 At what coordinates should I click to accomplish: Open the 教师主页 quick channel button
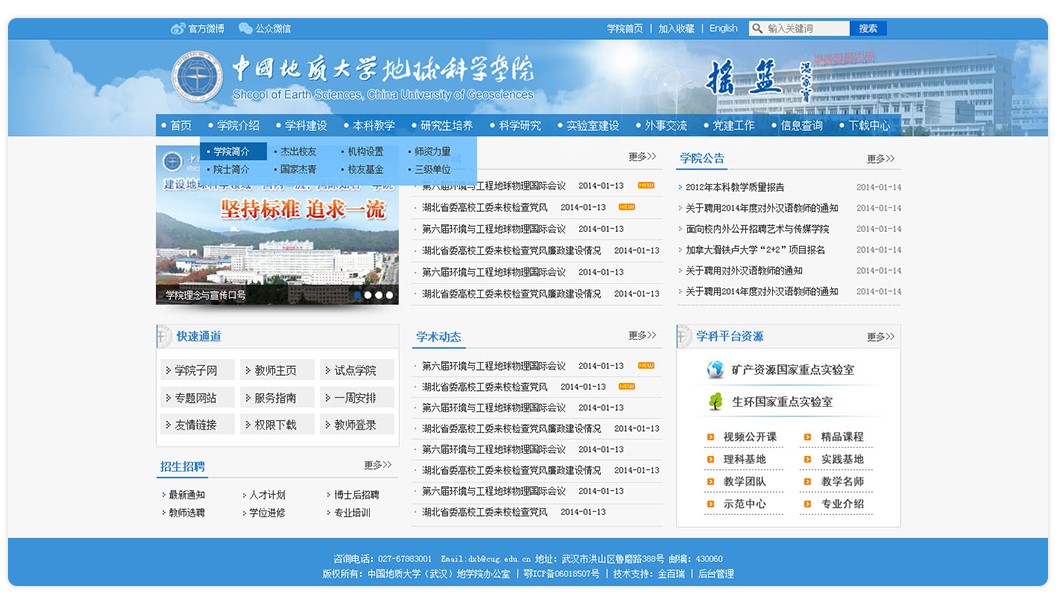tap(277, 370)
